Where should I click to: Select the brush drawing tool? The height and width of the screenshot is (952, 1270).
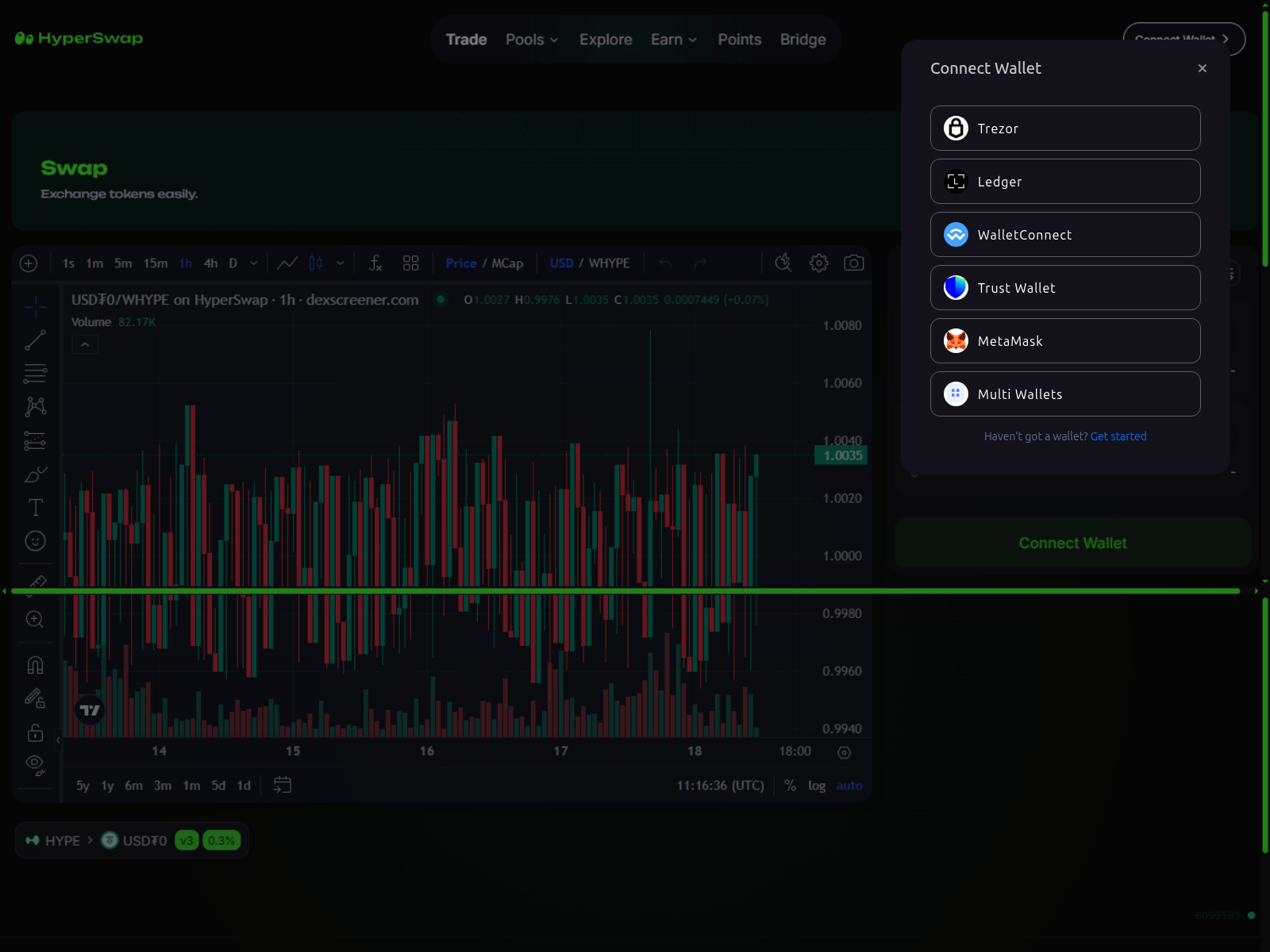[x=36, y=474]
